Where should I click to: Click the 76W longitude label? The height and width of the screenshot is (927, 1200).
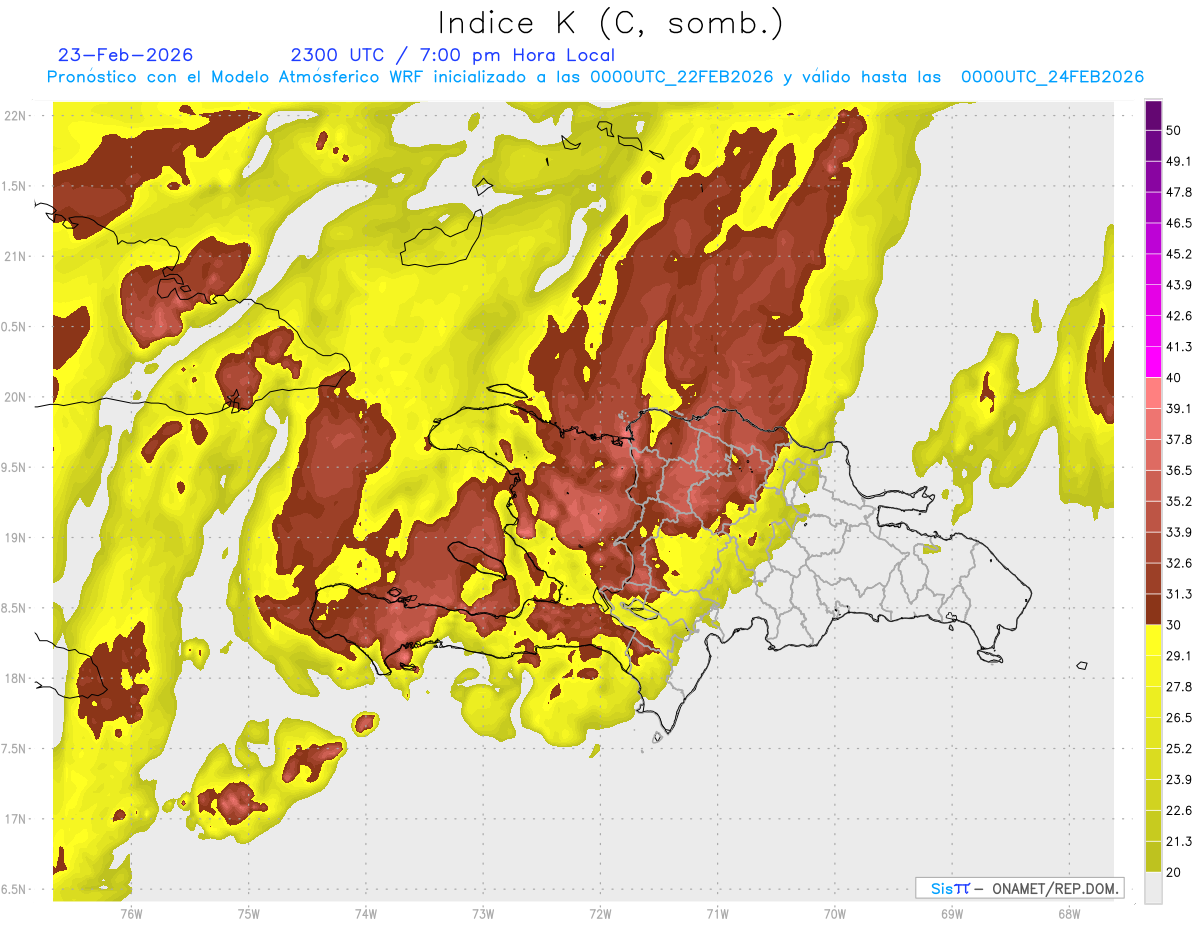tap(131, 913)
